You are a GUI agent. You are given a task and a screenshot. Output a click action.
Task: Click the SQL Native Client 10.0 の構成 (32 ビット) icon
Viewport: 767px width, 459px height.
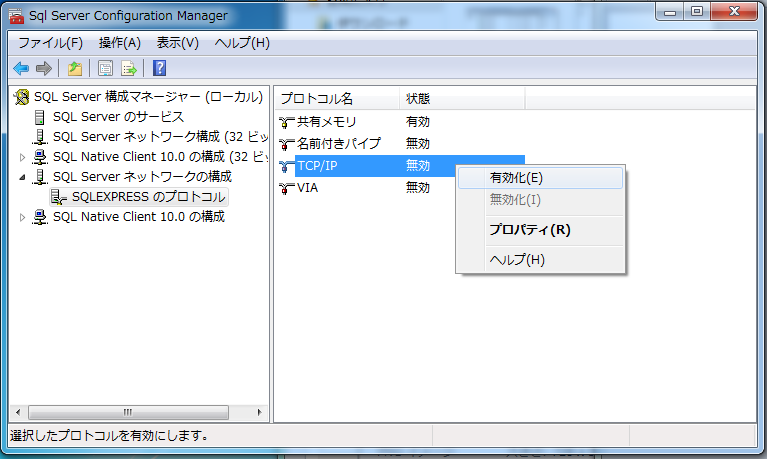click(40, 157)
